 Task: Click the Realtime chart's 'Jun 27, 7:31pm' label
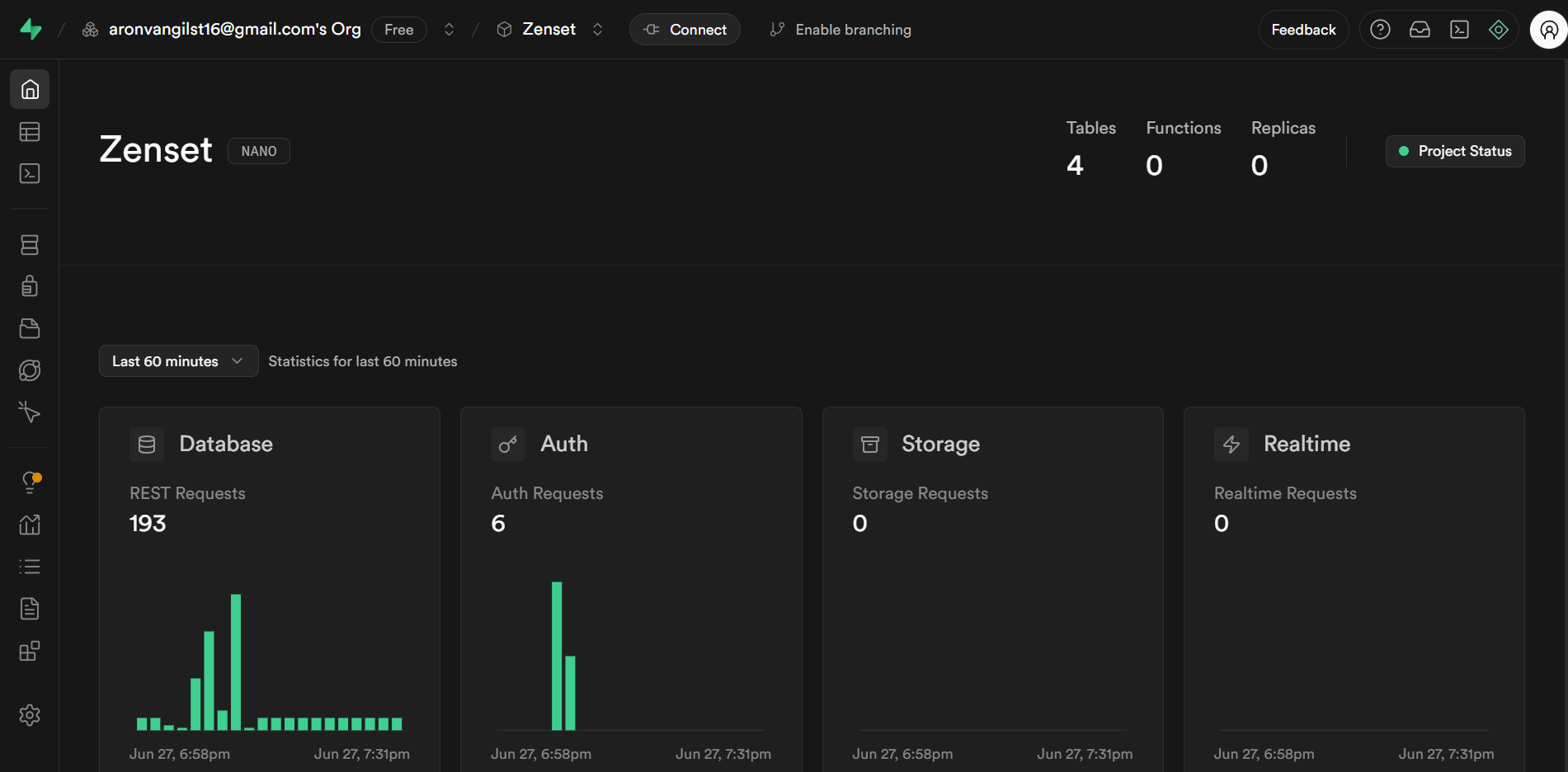click(x=1446, y=754)
